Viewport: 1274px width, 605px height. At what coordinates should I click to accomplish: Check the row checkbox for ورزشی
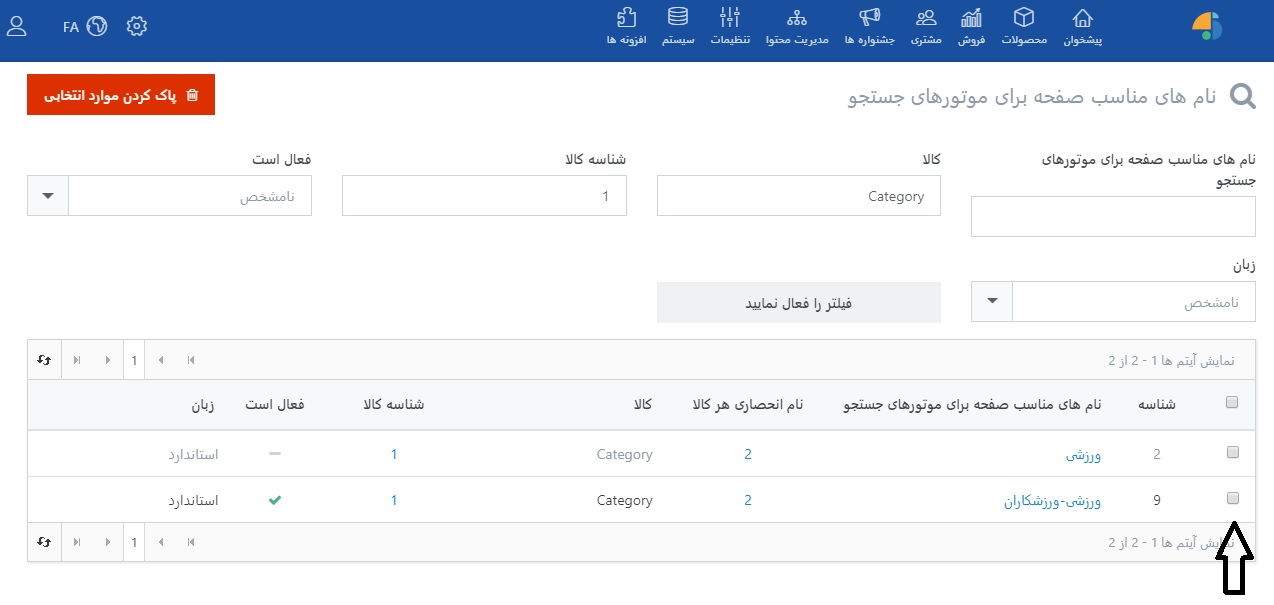coord(1232,452)
